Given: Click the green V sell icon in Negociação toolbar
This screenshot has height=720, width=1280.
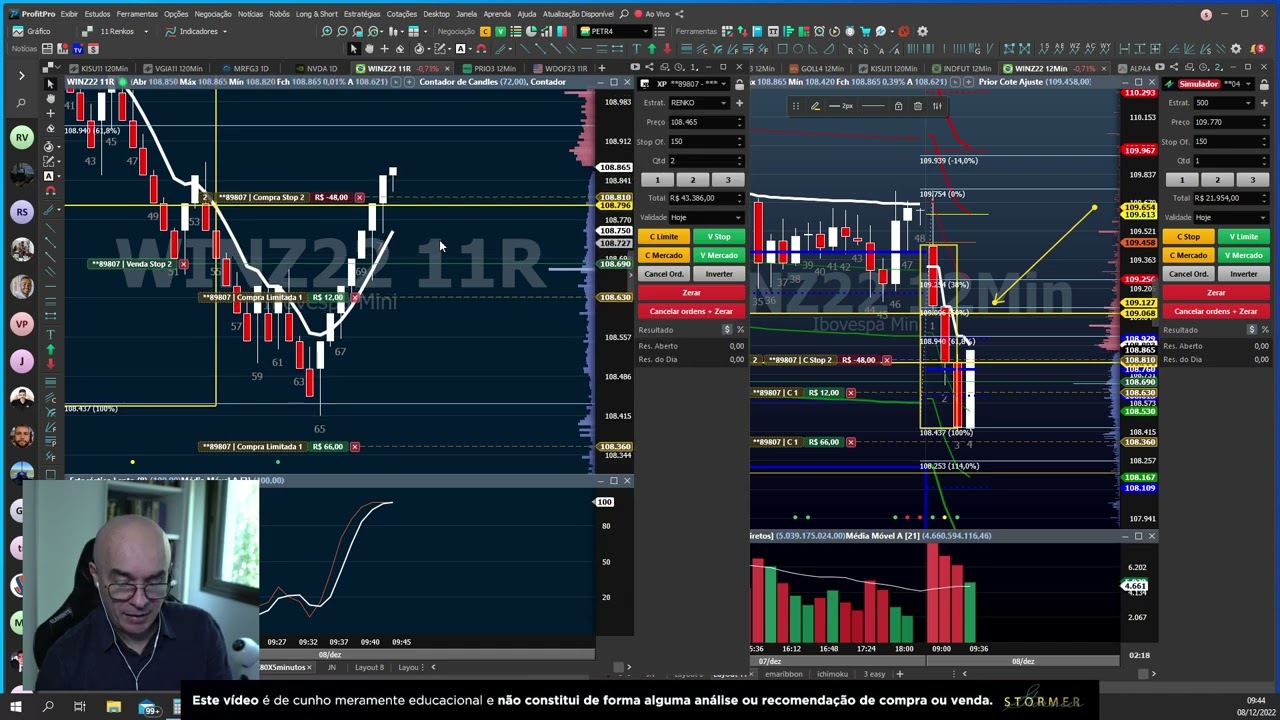Looking at the screenshot, I should coord(501,31).
